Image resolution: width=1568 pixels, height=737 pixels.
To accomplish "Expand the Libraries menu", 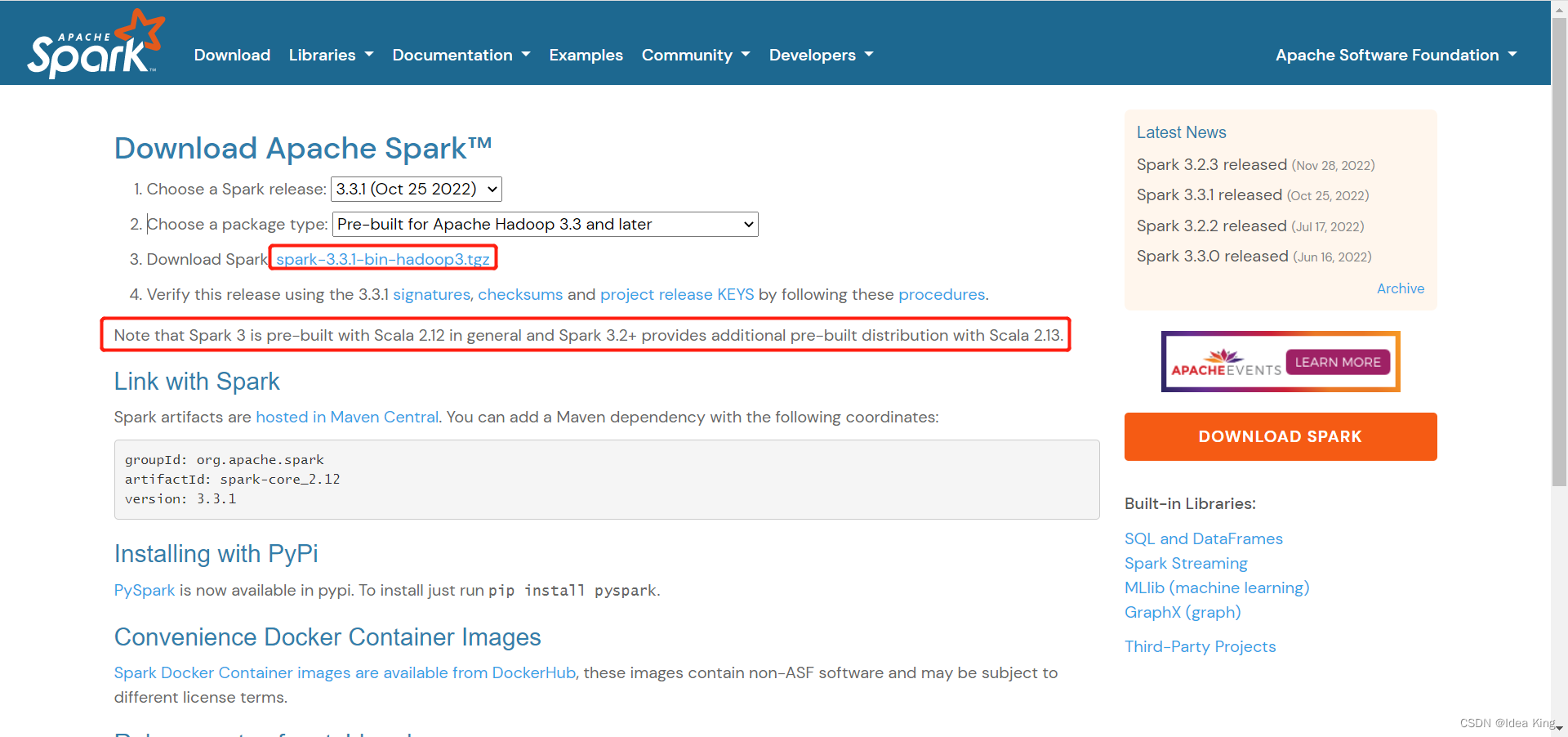I will click(x=331, y=55).
